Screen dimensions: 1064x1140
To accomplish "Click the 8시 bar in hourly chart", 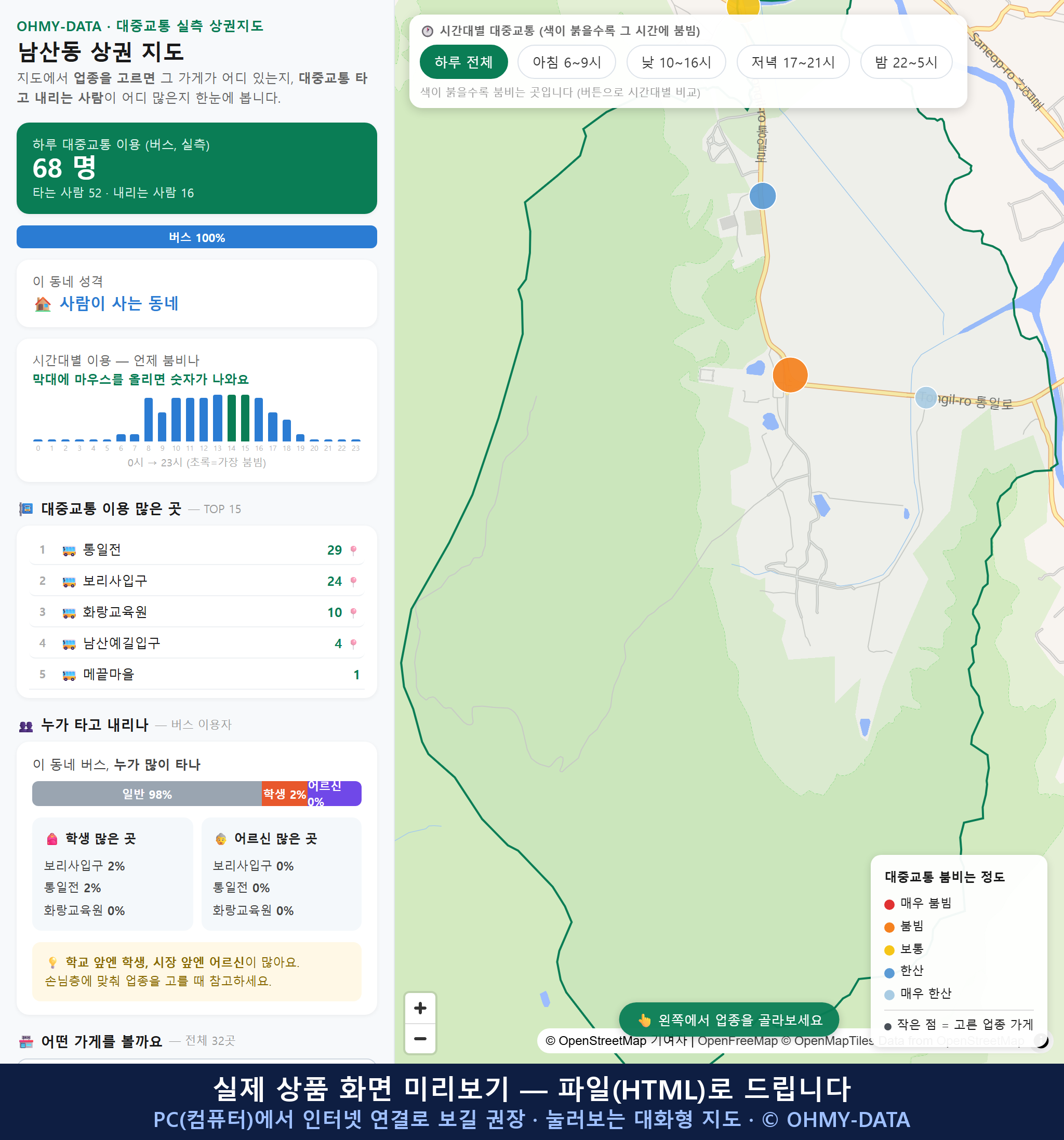I will 149,419.
